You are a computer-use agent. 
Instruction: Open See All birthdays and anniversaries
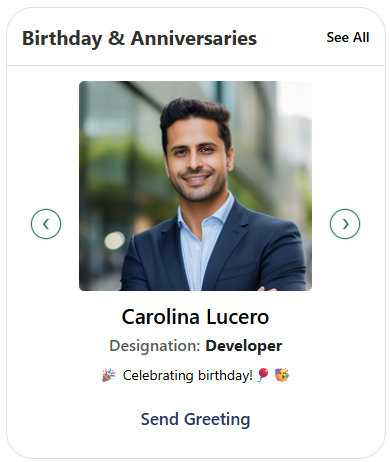(348, 37)
